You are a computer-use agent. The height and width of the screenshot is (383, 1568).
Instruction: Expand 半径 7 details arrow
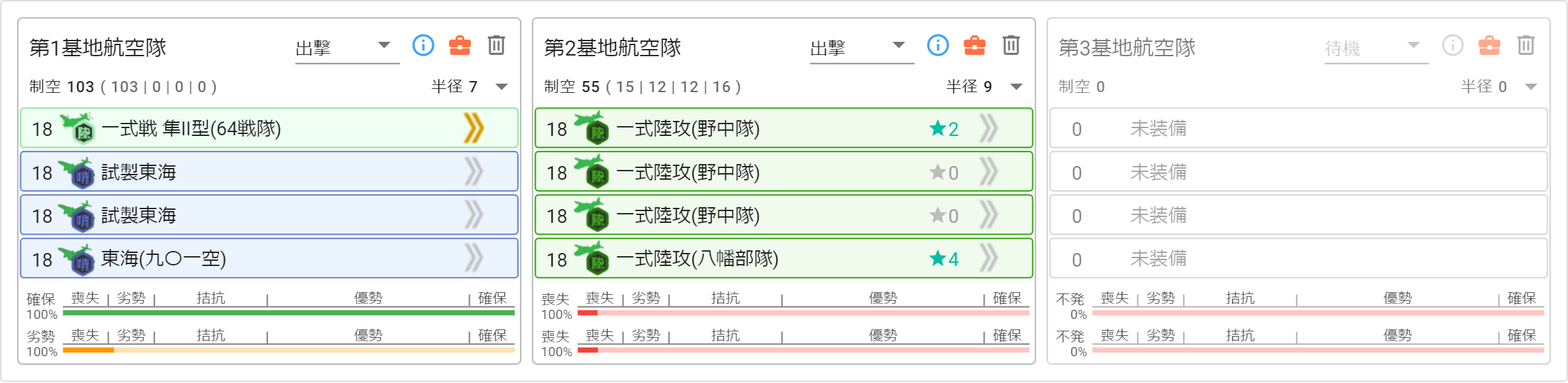(502, 87)
